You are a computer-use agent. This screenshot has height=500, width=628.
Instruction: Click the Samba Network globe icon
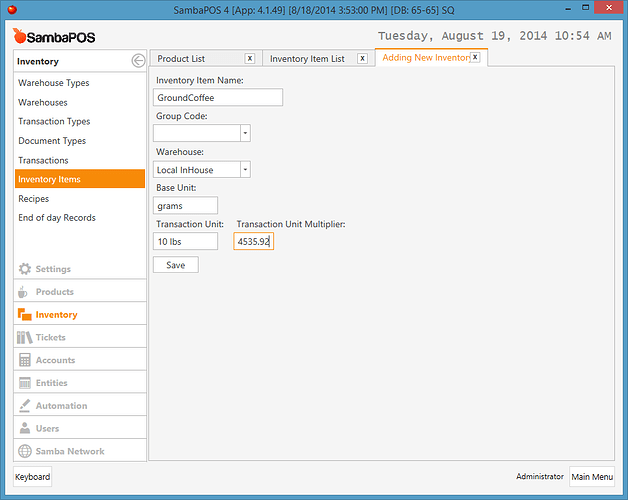(25, 451)
